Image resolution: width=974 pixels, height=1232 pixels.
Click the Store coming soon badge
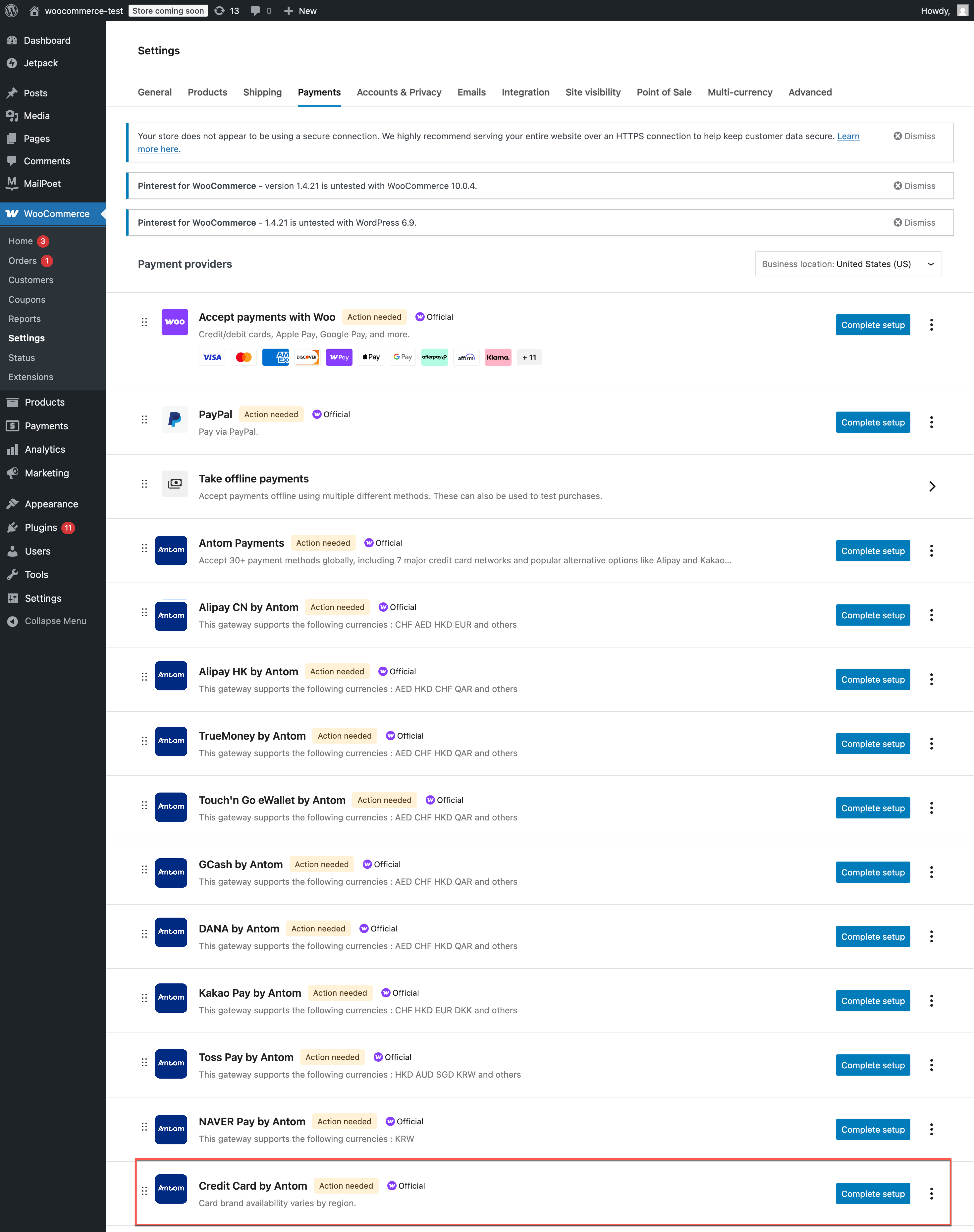click(168, 11)
